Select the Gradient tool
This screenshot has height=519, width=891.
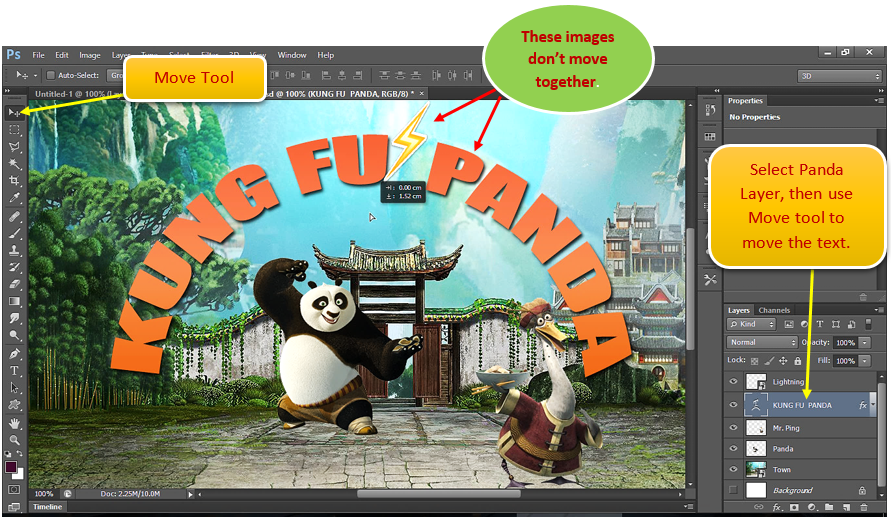[14, 301]
